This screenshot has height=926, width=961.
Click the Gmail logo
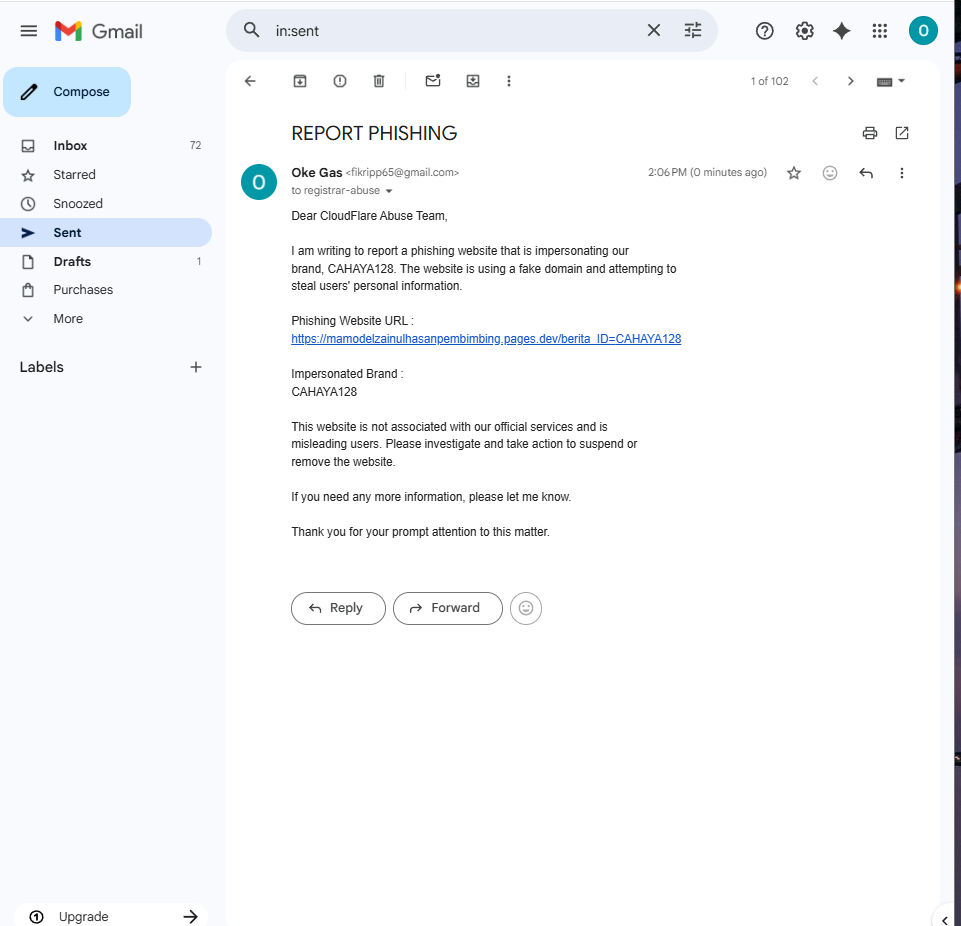[x=99, y=31]
